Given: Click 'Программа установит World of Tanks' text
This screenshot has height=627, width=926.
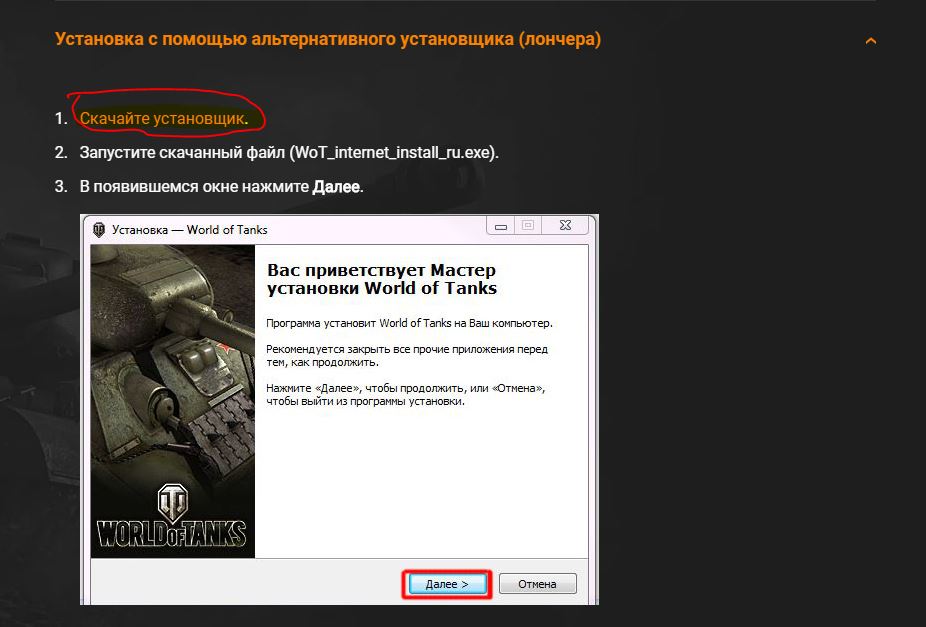Looking at the screenshot, I should coord(409,324).
